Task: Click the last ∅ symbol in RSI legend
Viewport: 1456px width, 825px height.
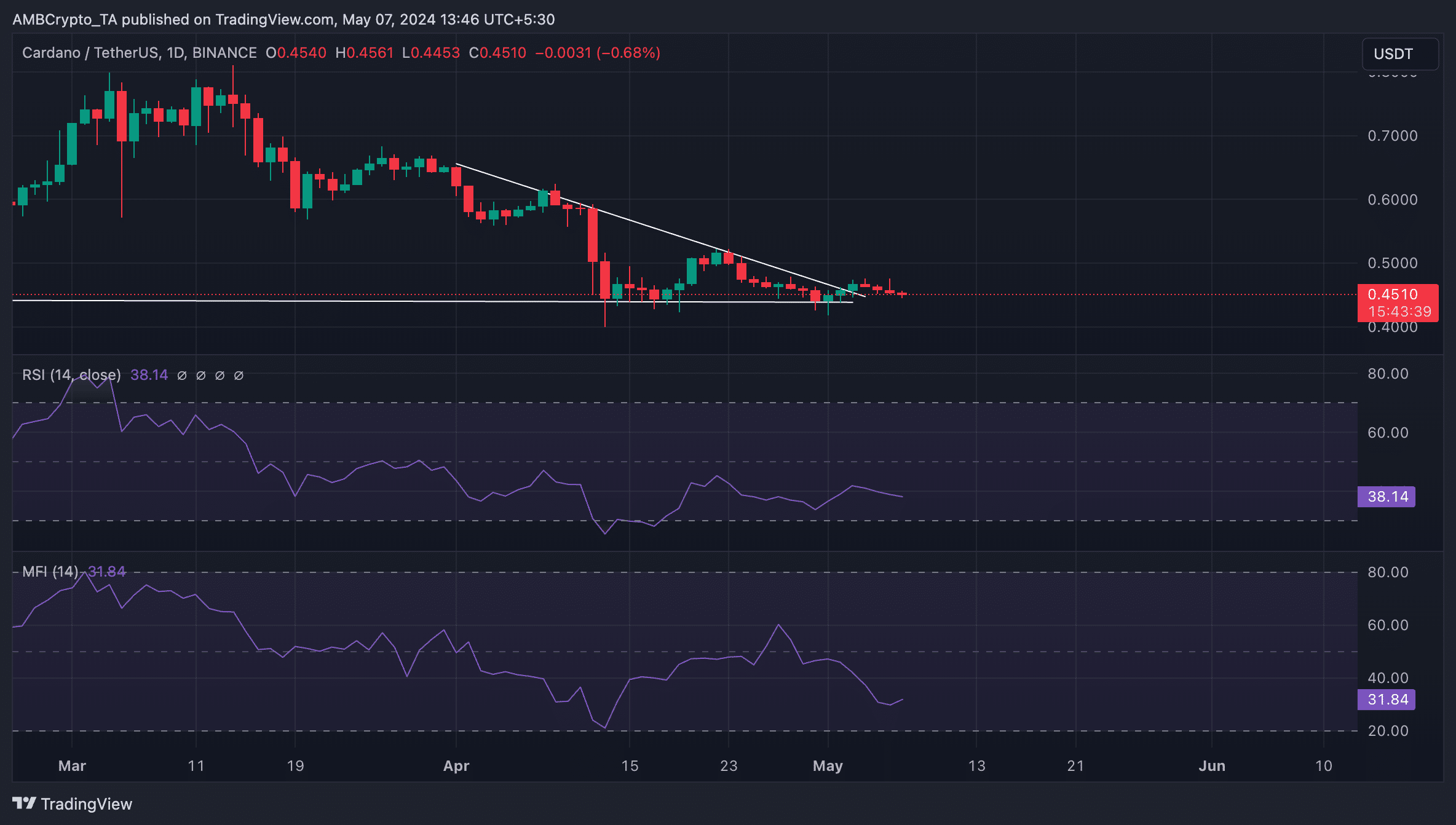Action: click(x=239, y=376)
